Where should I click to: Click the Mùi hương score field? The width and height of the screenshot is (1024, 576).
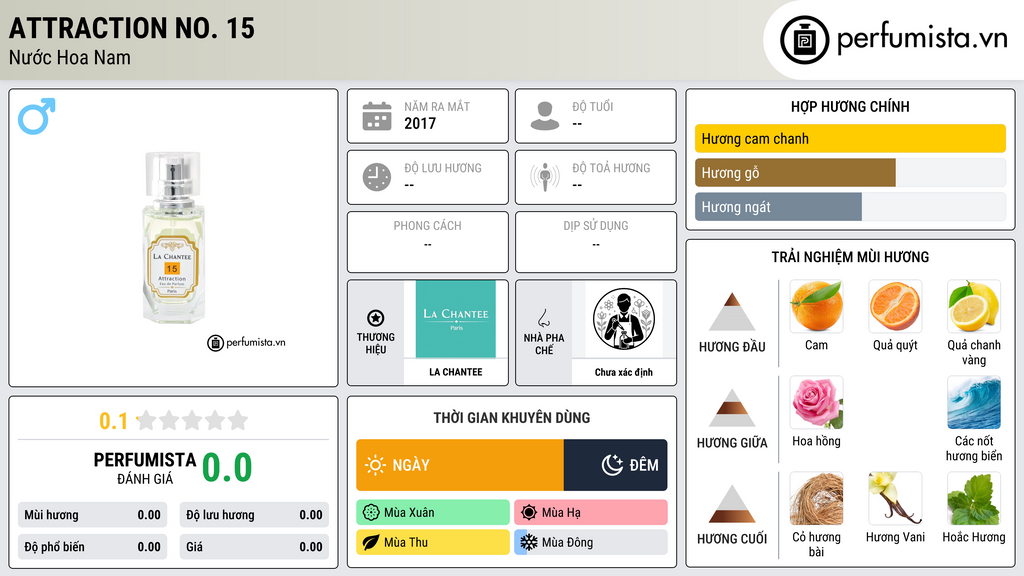[93, 515]
